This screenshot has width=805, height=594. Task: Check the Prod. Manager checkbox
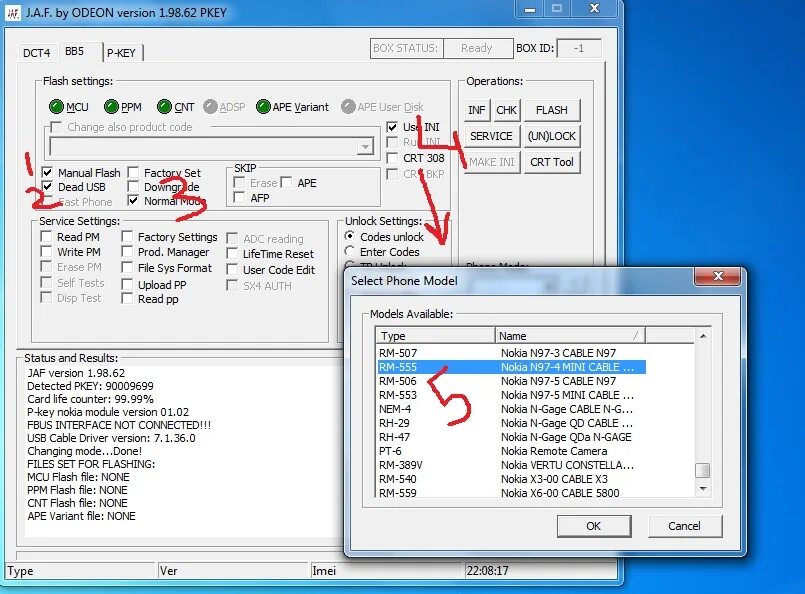[127, 252]
